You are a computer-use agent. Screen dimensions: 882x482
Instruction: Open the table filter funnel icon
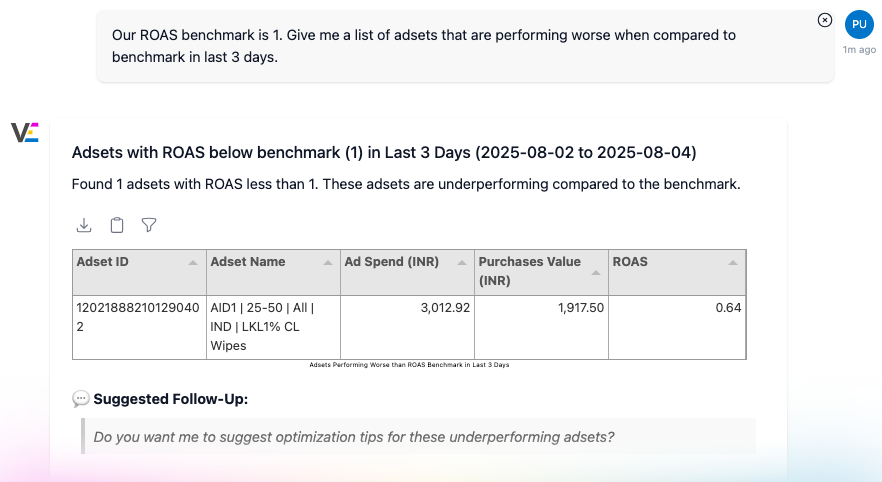(149, 225)
